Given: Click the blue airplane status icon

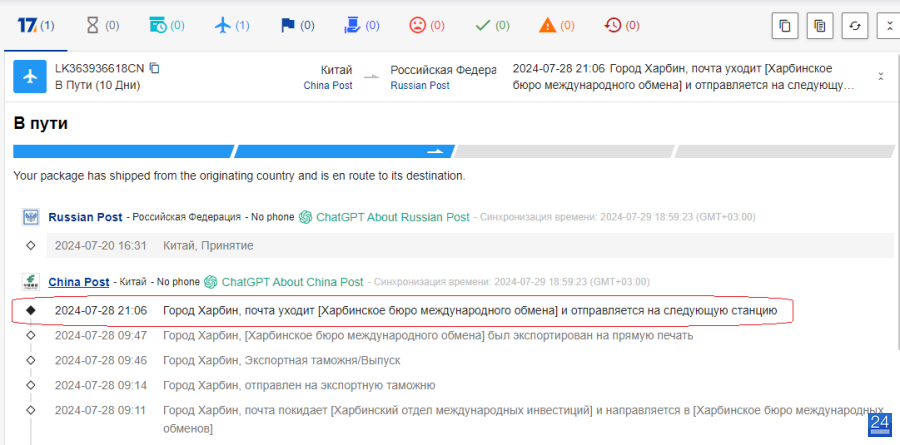Looking at the screenshot, I should tap(30, 76).
